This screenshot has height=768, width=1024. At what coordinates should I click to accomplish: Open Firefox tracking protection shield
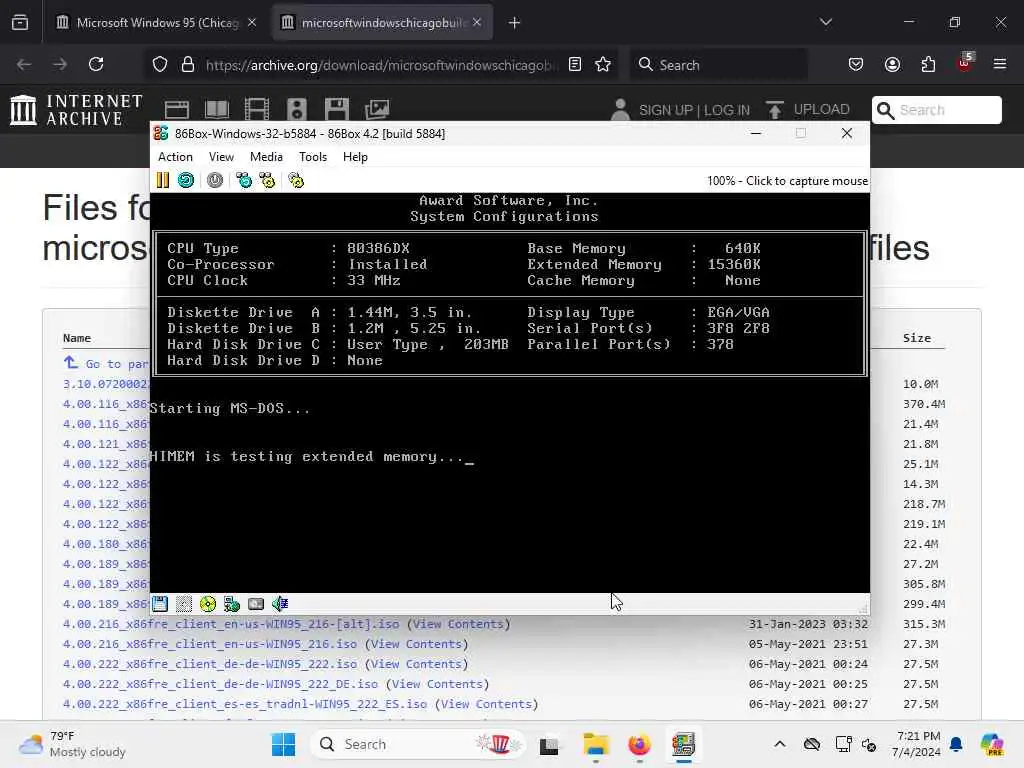pyautogui.click(x=160, y=64)
